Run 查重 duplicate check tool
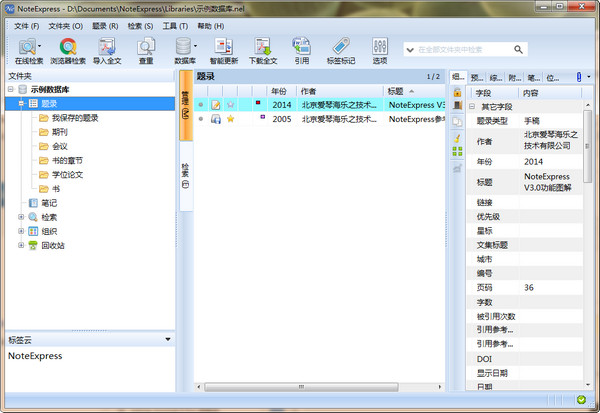The width and height of the screenshot is (600, 413). [x=146, y=51]
